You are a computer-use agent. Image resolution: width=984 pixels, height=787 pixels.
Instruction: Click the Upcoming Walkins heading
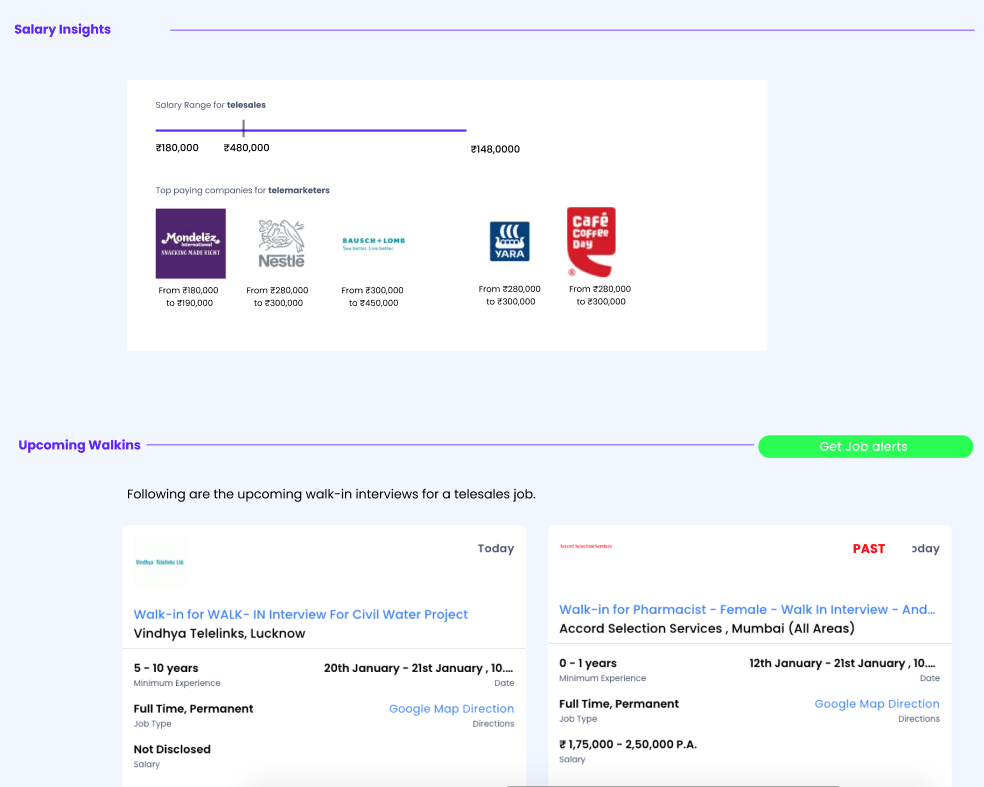pos(79,445)
